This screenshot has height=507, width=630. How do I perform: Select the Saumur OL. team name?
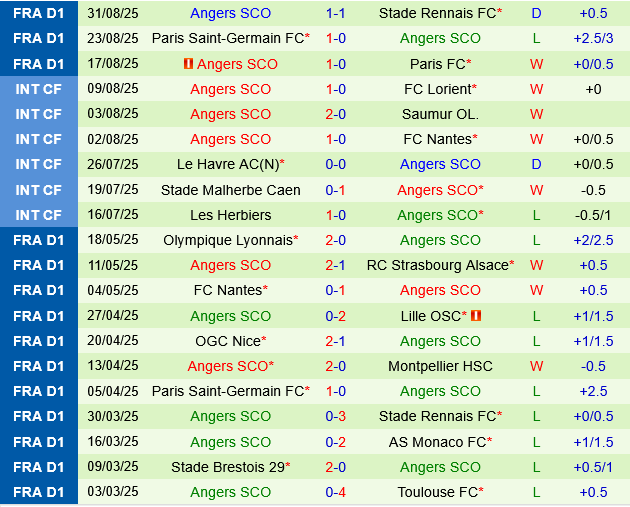coord(440,114)
